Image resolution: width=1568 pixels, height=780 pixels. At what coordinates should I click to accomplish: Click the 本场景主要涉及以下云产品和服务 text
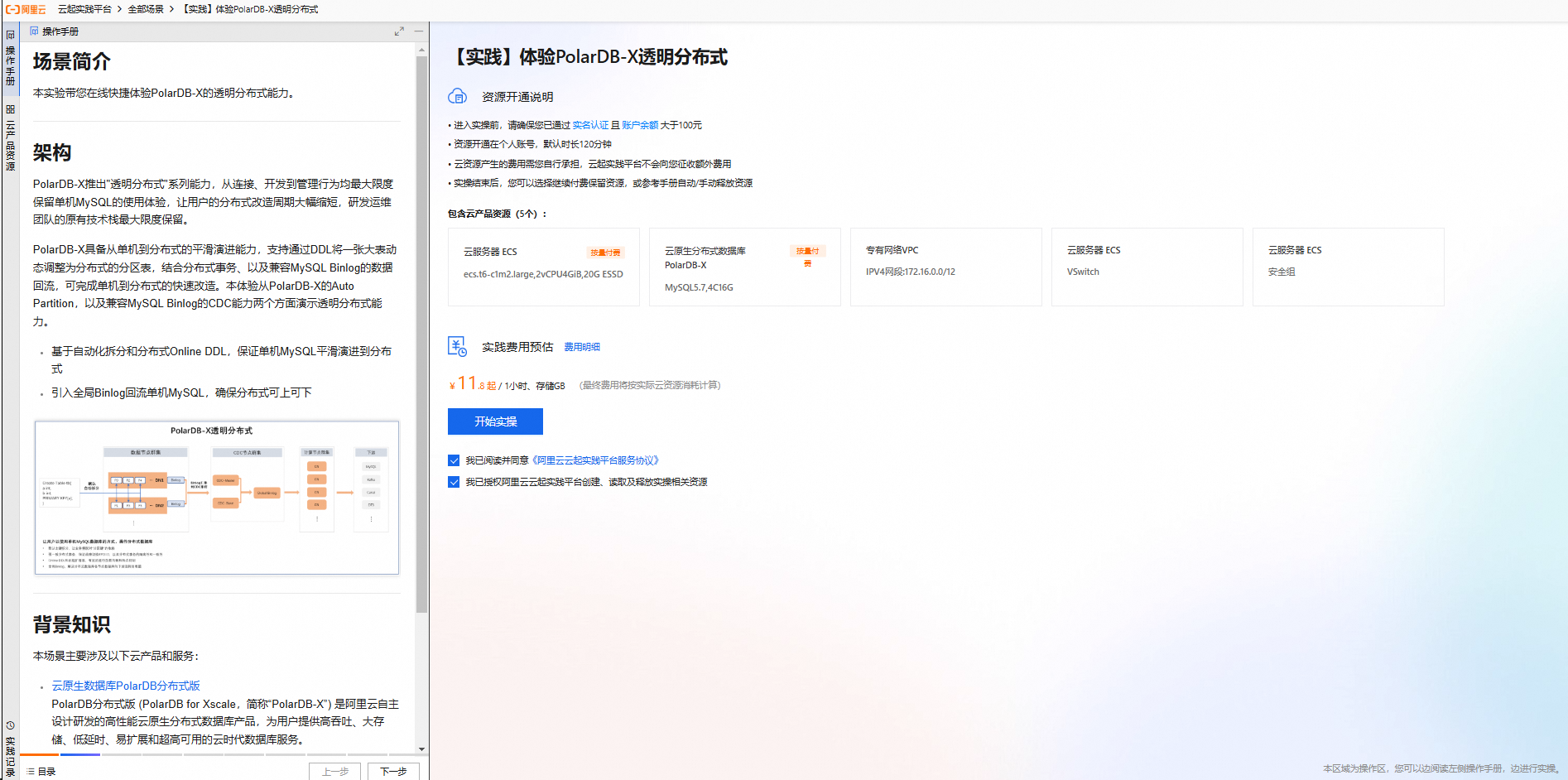click(x=116, y=656)
